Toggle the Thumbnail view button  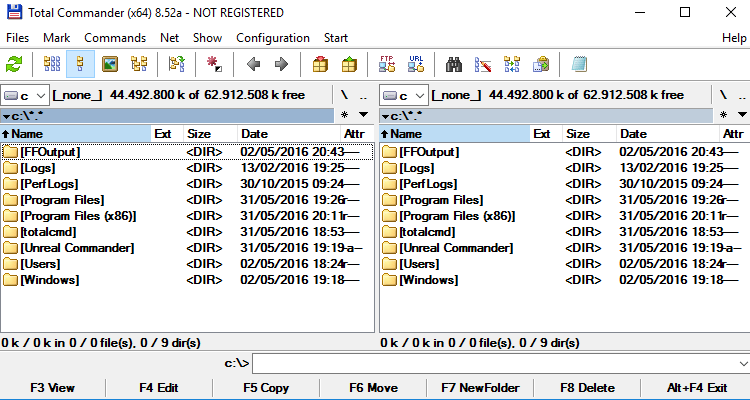pyautogui.click(x=110, y=64)
